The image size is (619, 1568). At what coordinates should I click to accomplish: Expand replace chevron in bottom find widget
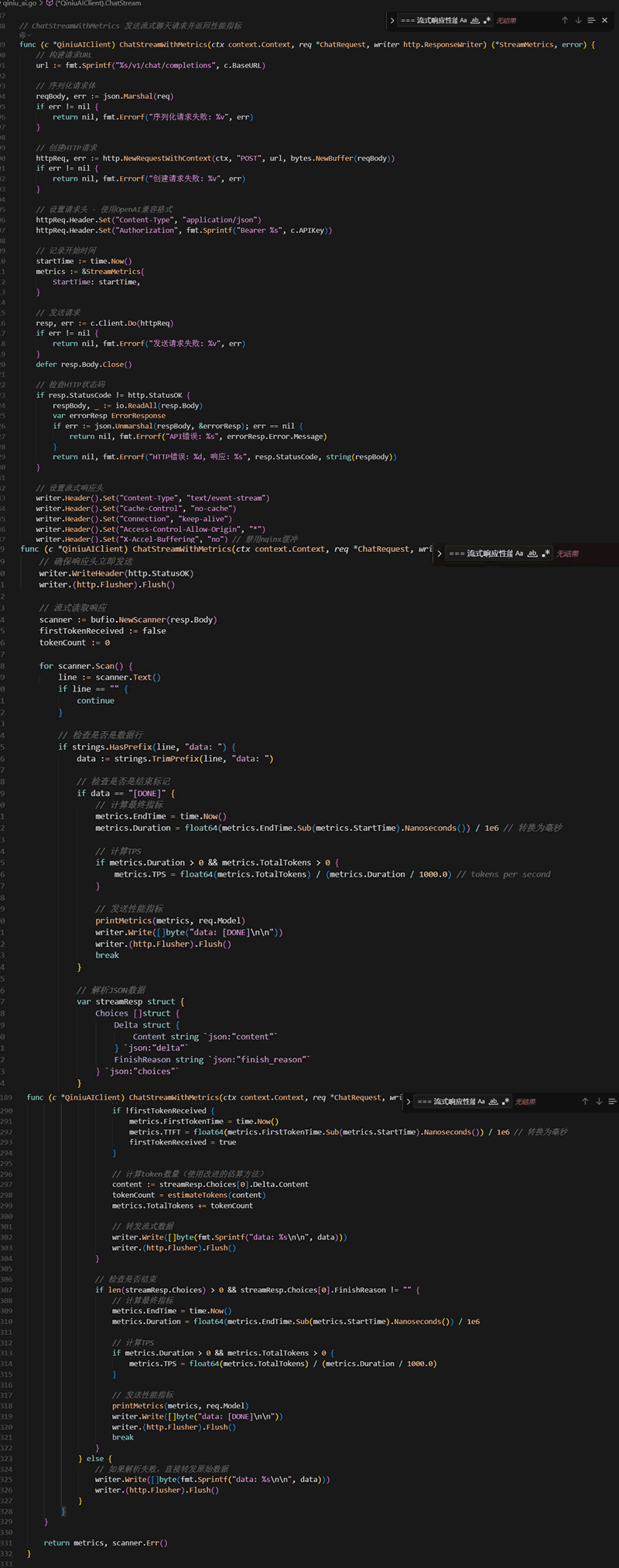pos(409,1101)
